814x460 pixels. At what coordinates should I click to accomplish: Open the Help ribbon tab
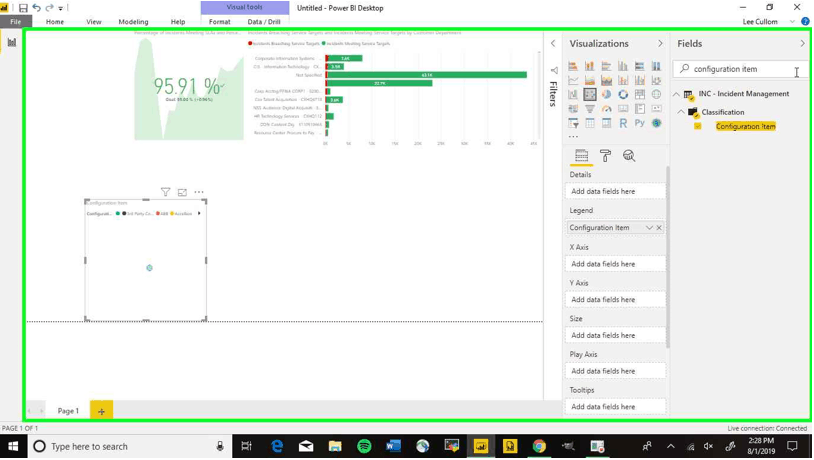[x=178, y=22]
